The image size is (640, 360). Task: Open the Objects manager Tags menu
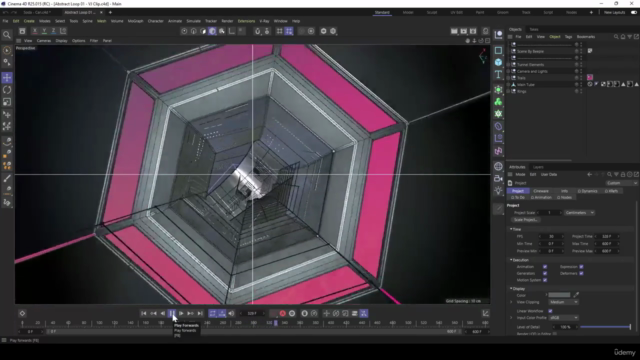(568, 37)
